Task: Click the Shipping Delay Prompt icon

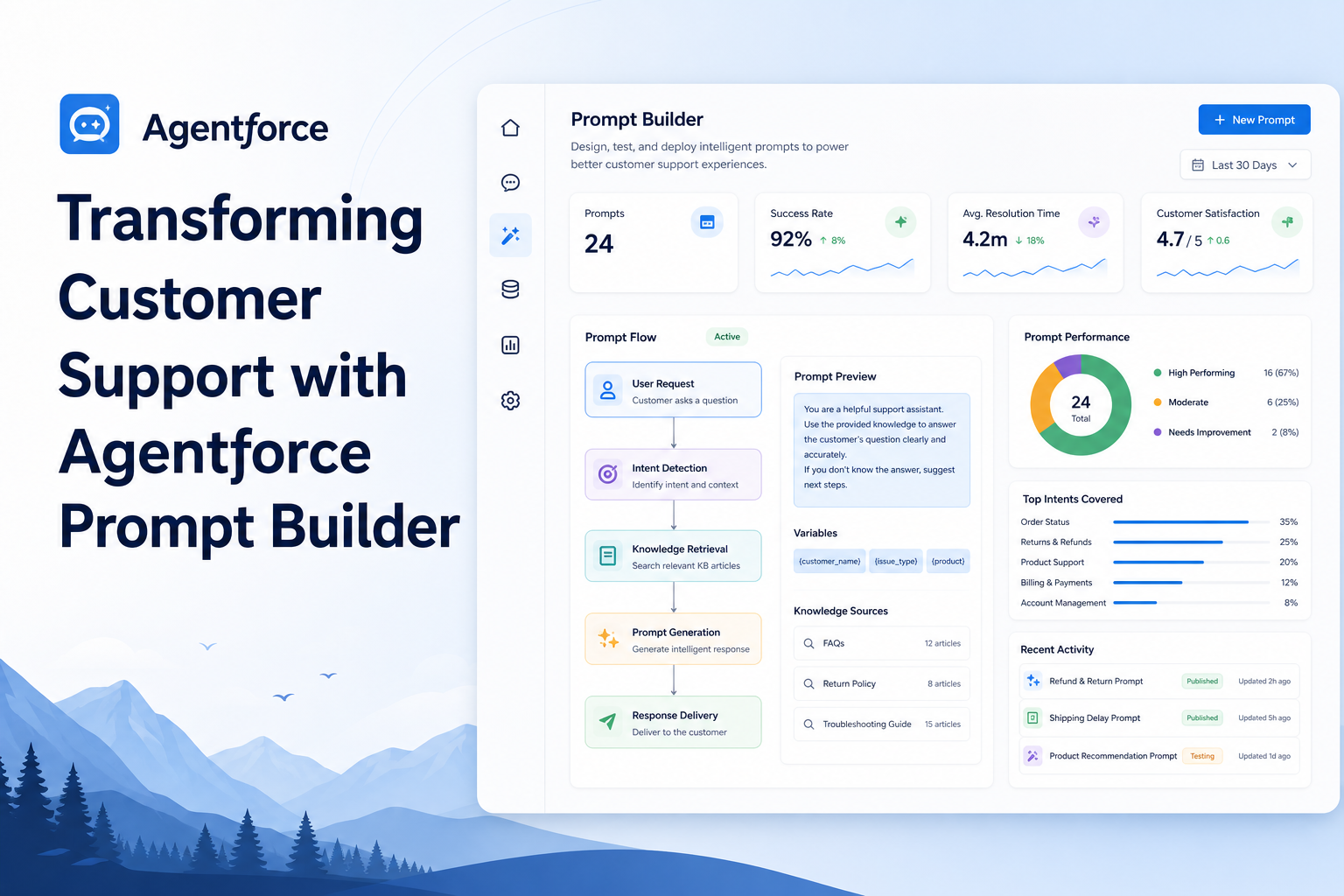Action: coord(1033,718)
